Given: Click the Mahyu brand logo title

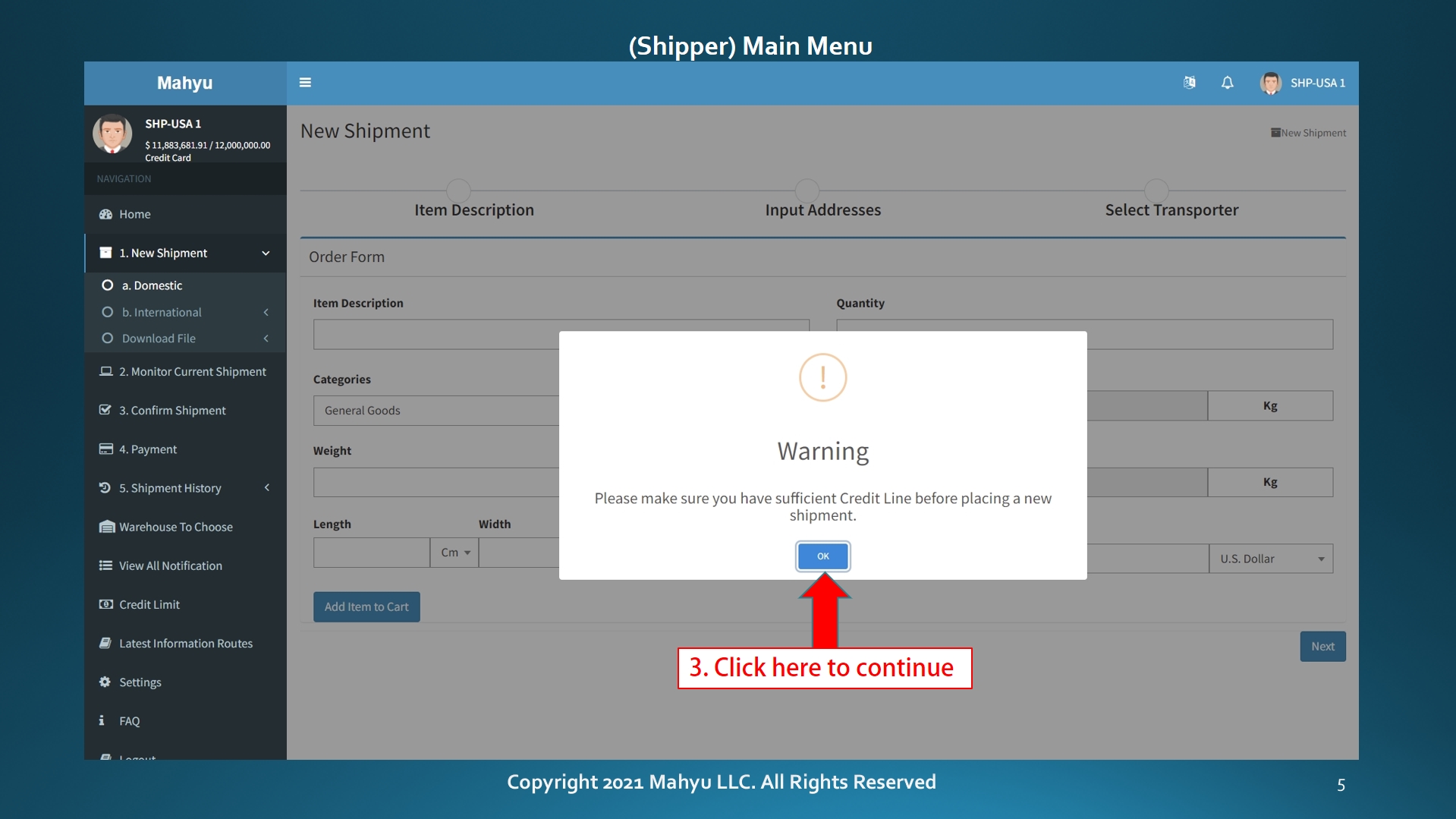Looking at the screenshot, I should point(184,83).
